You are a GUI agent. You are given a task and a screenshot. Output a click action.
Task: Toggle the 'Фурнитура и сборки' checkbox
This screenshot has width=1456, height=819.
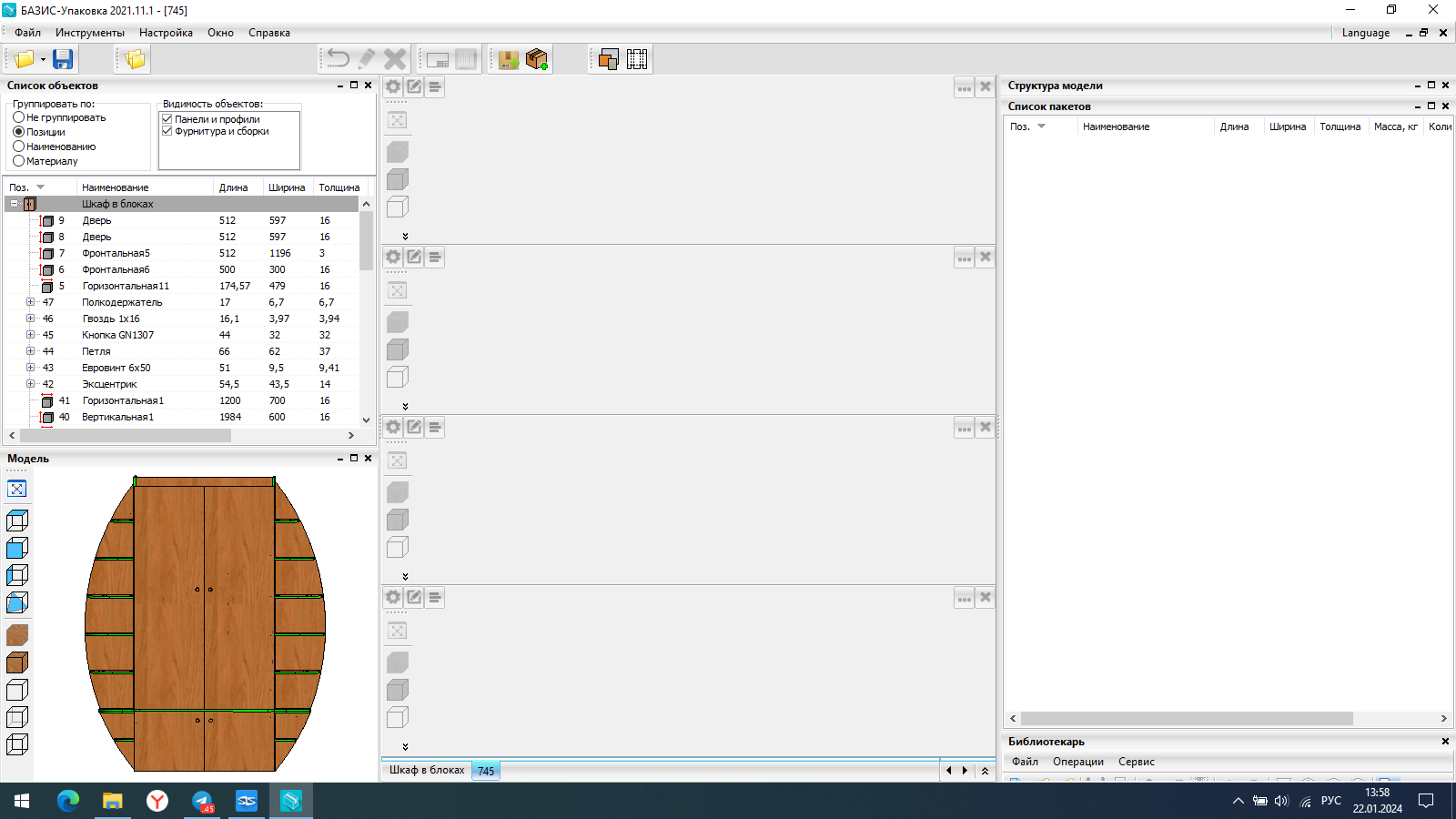[167, 131]
